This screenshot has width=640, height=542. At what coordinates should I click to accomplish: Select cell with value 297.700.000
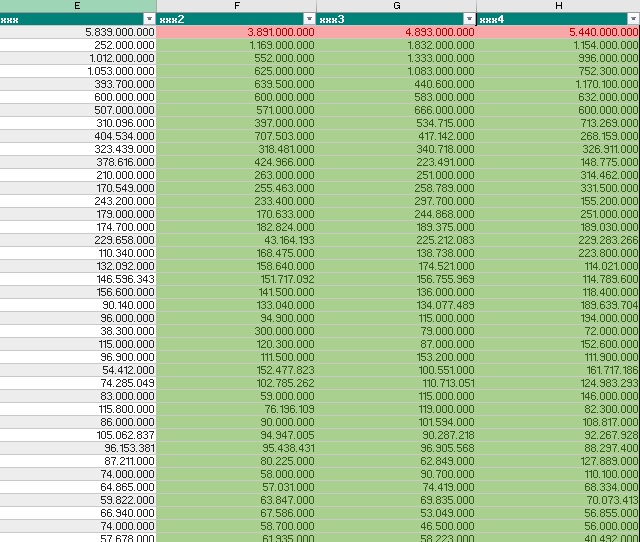coord(396,202)
